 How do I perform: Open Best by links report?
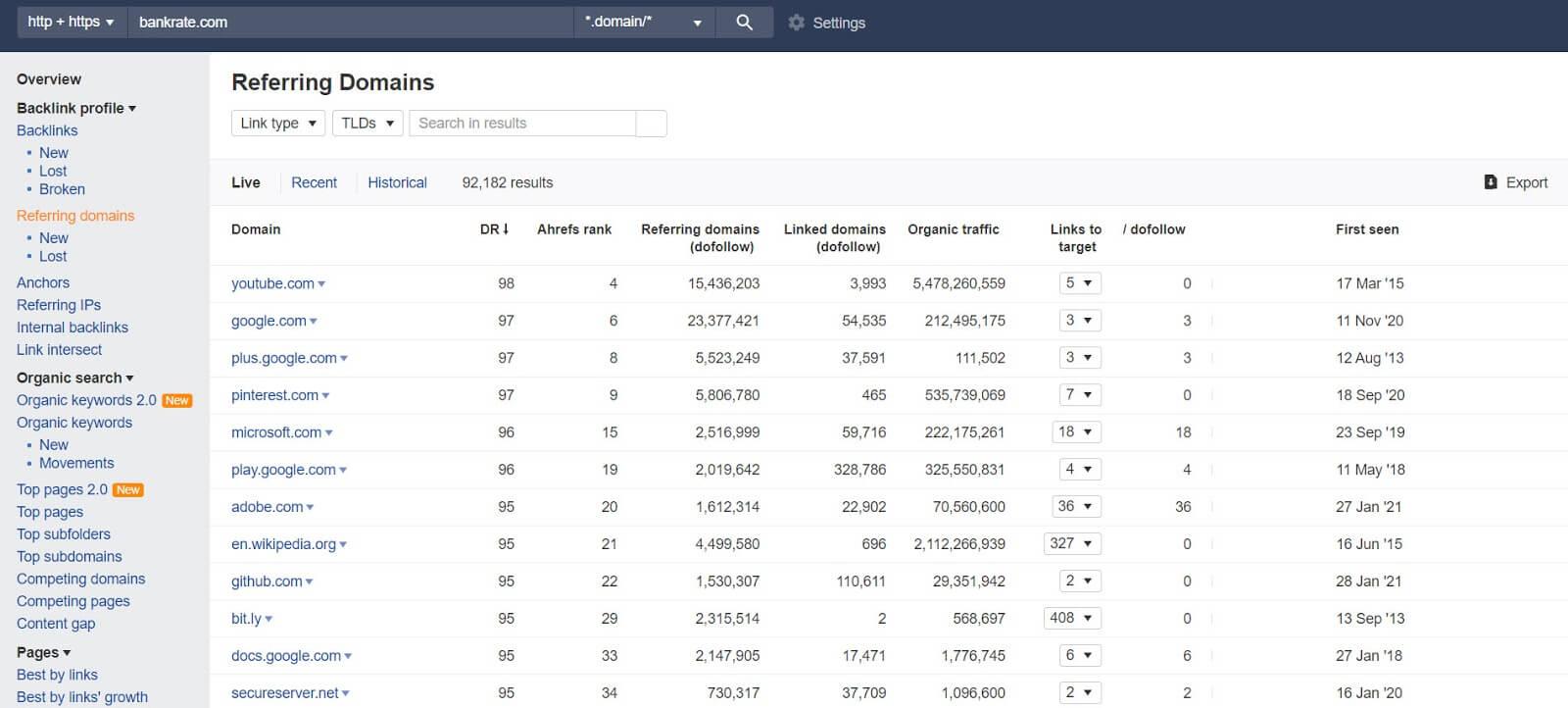point(57,675)
